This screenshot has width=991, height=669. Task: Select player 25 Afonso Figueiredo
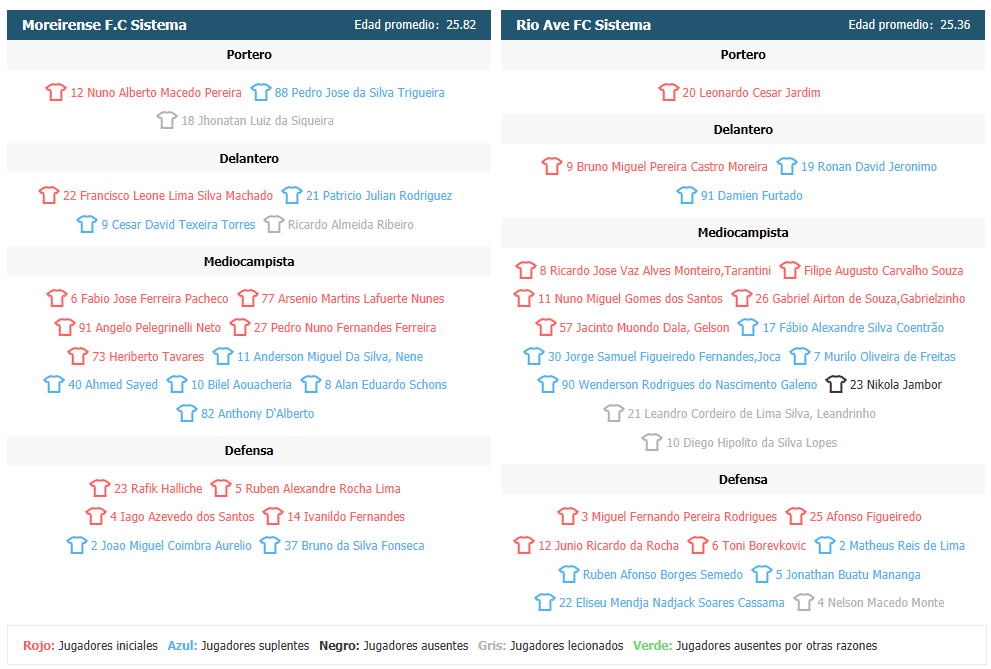(x=866, y=516)
